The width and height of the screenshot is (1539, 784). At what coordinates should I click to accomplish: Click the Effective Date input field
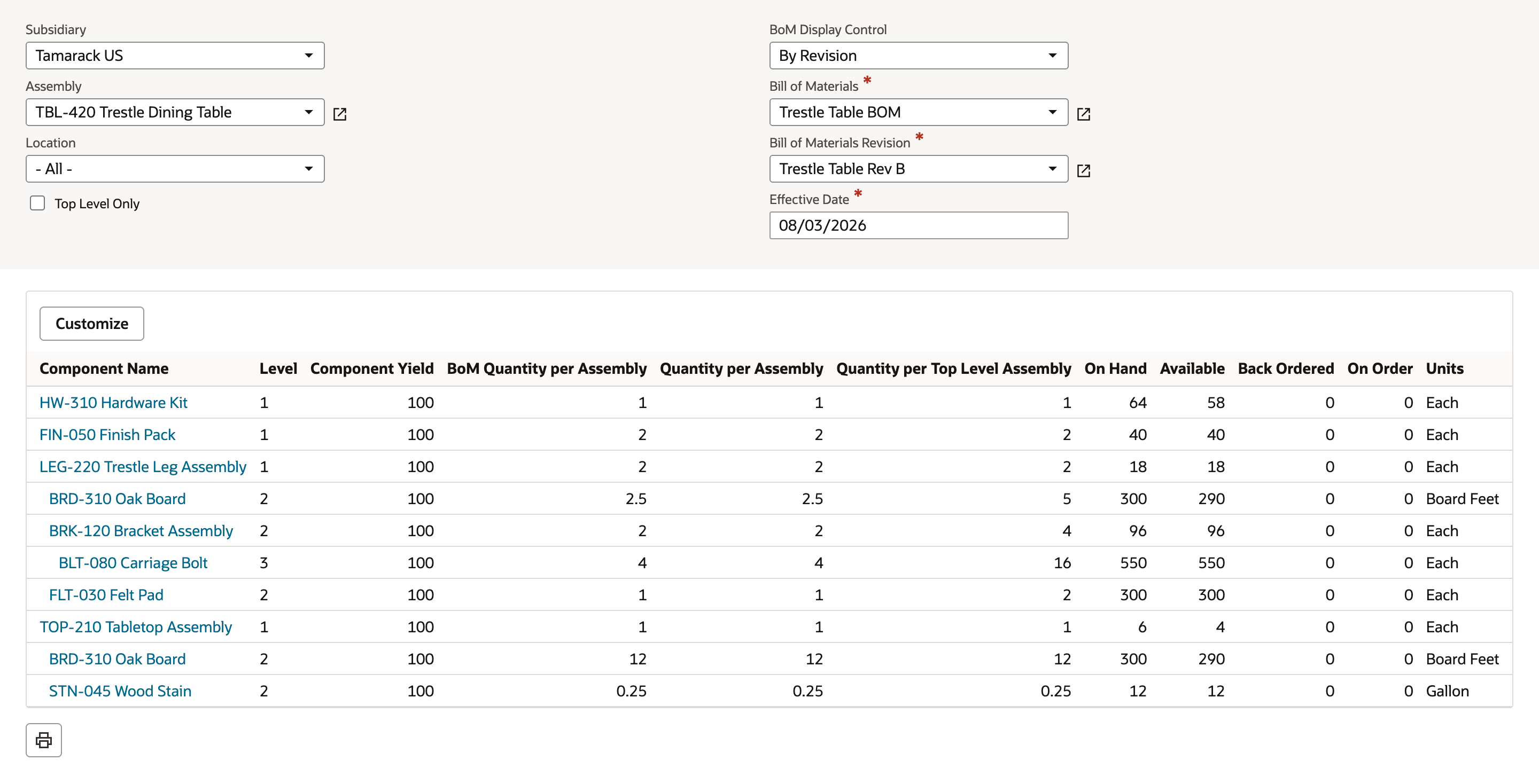pos(918,226)
